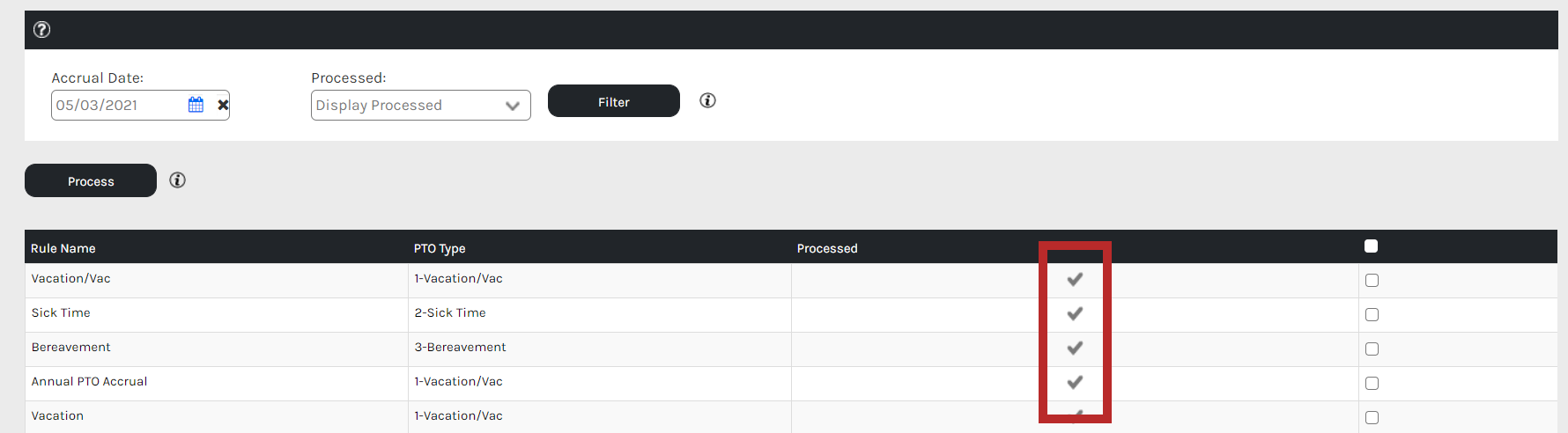Clear the Accrual Date with X icon

coord(223,105)
